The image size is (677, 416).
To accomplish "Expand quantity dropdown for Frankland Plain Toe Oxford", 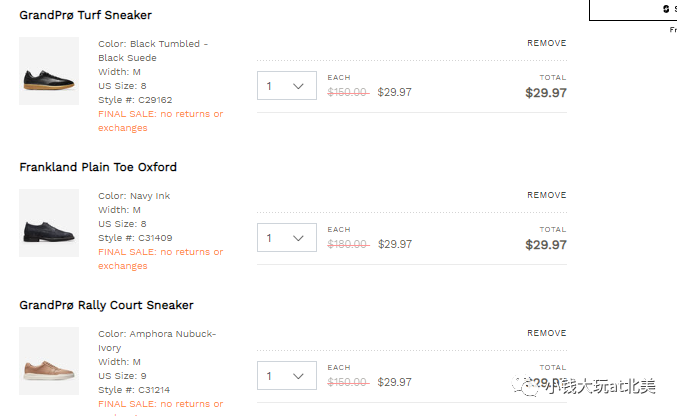I will 287,238.
